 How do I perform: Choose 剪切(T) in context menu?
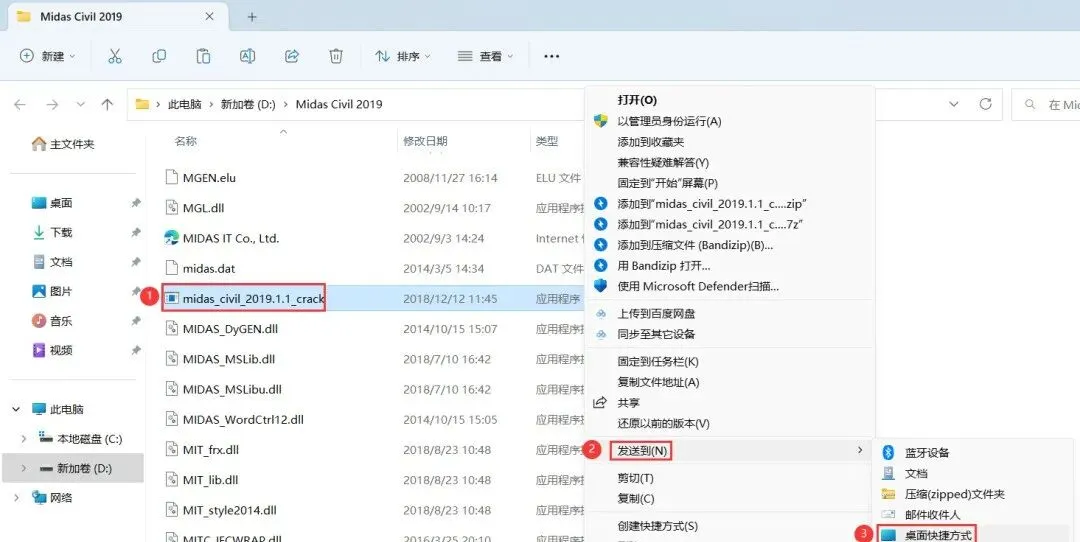[x=636, y=478]
